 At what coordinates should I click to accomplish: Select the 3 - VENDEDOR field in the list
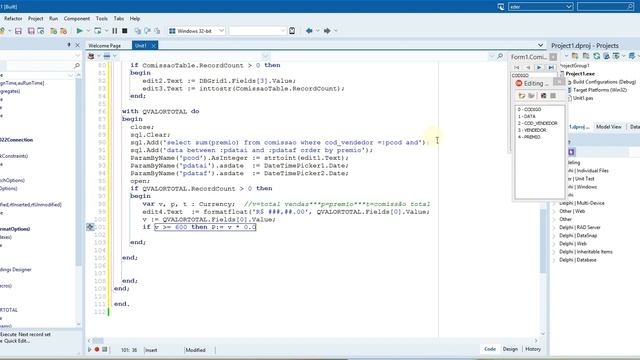(532, 130)
